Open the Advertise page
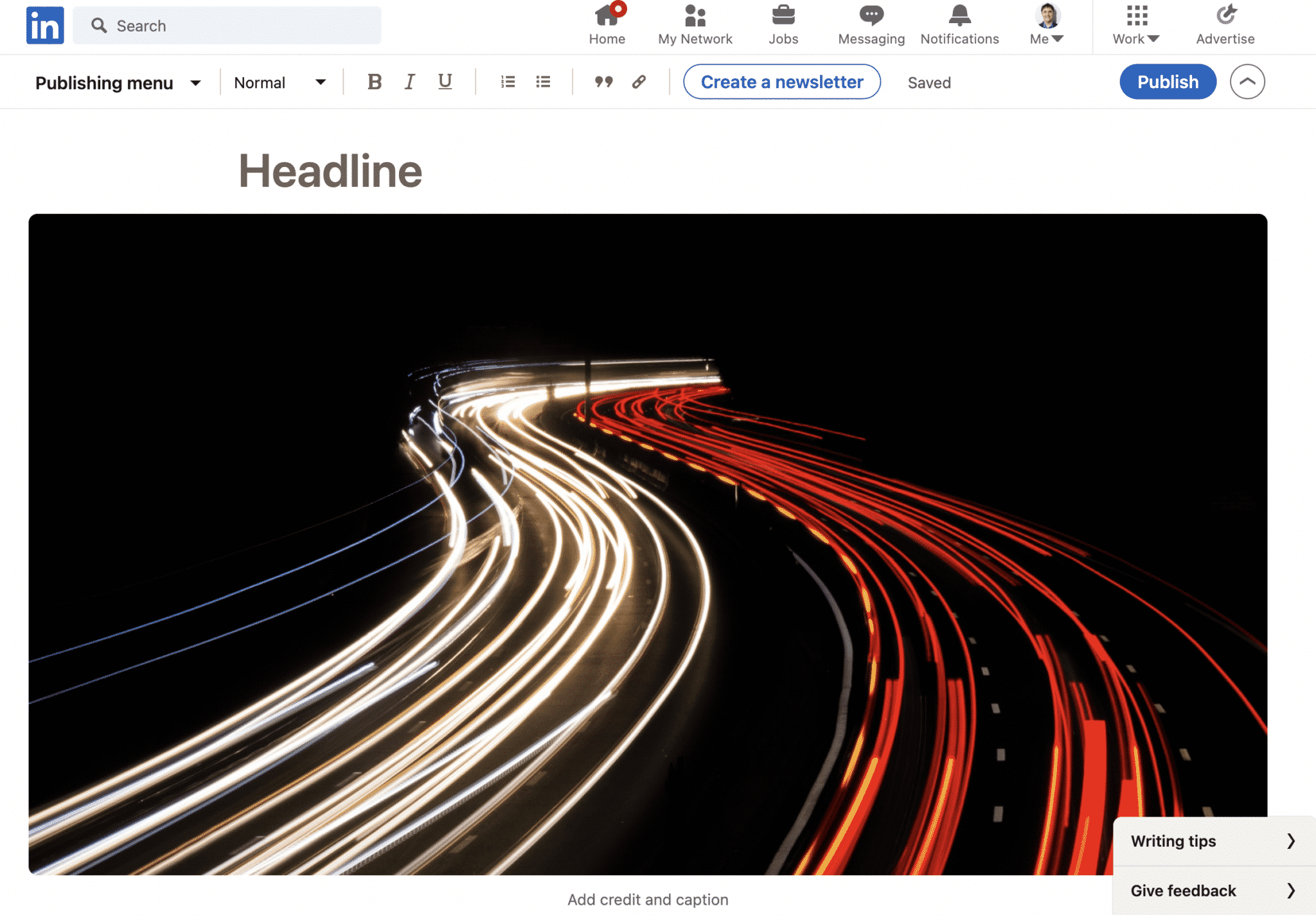Screen dimensions: 1316x915 coord(1224,24)
